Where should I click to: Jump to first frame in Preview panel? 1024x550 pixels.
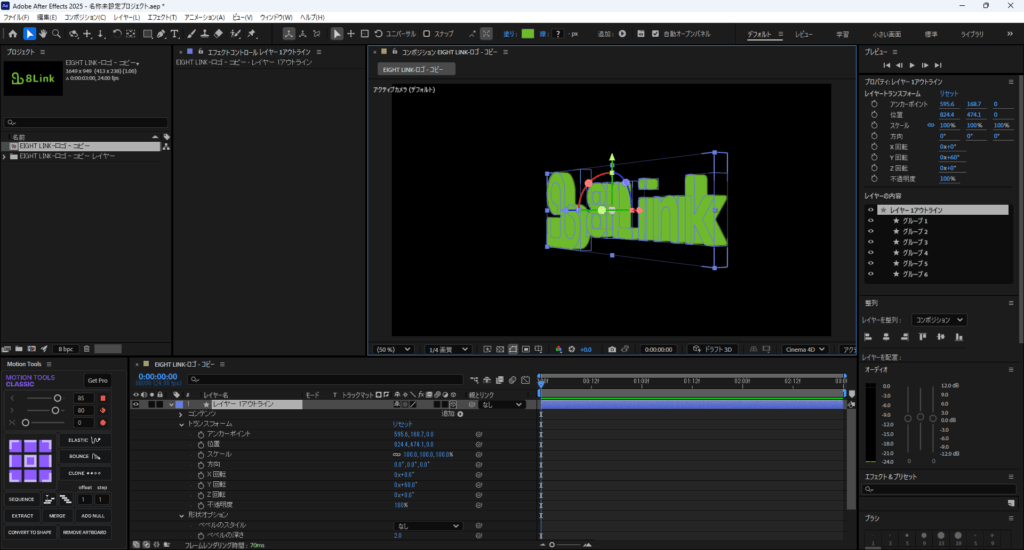(886, 65)
